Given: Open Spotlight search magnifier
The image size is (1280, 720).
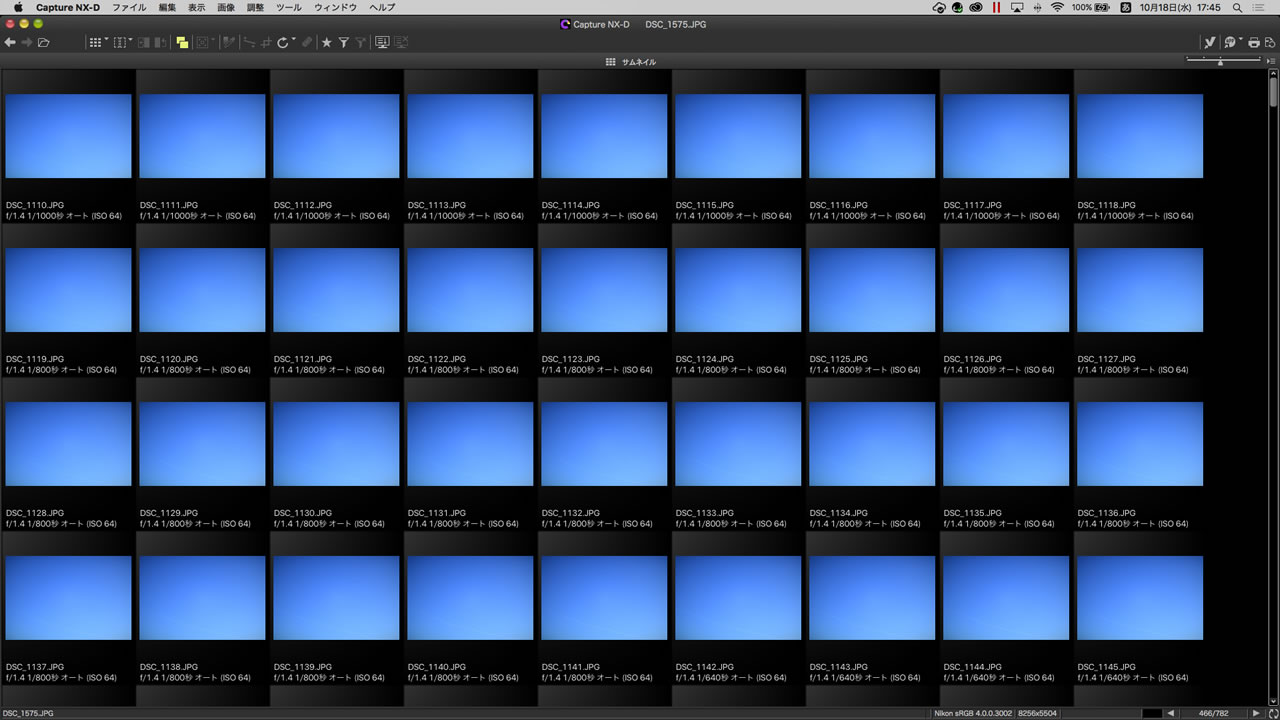Looking at the screenshot, I should [x=1237, y=7].
